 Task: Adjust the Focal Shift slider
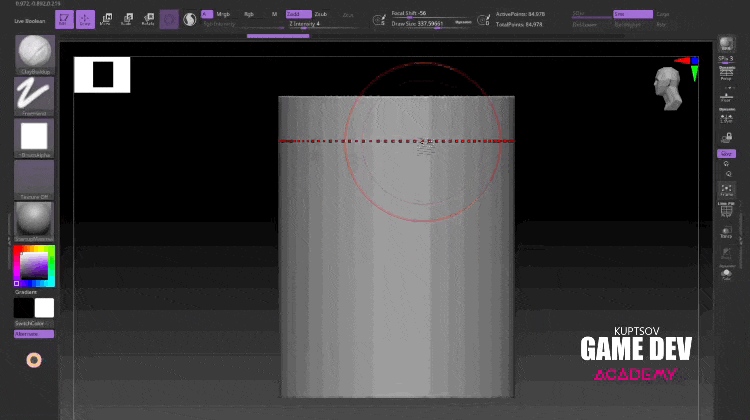pos(433,14)
